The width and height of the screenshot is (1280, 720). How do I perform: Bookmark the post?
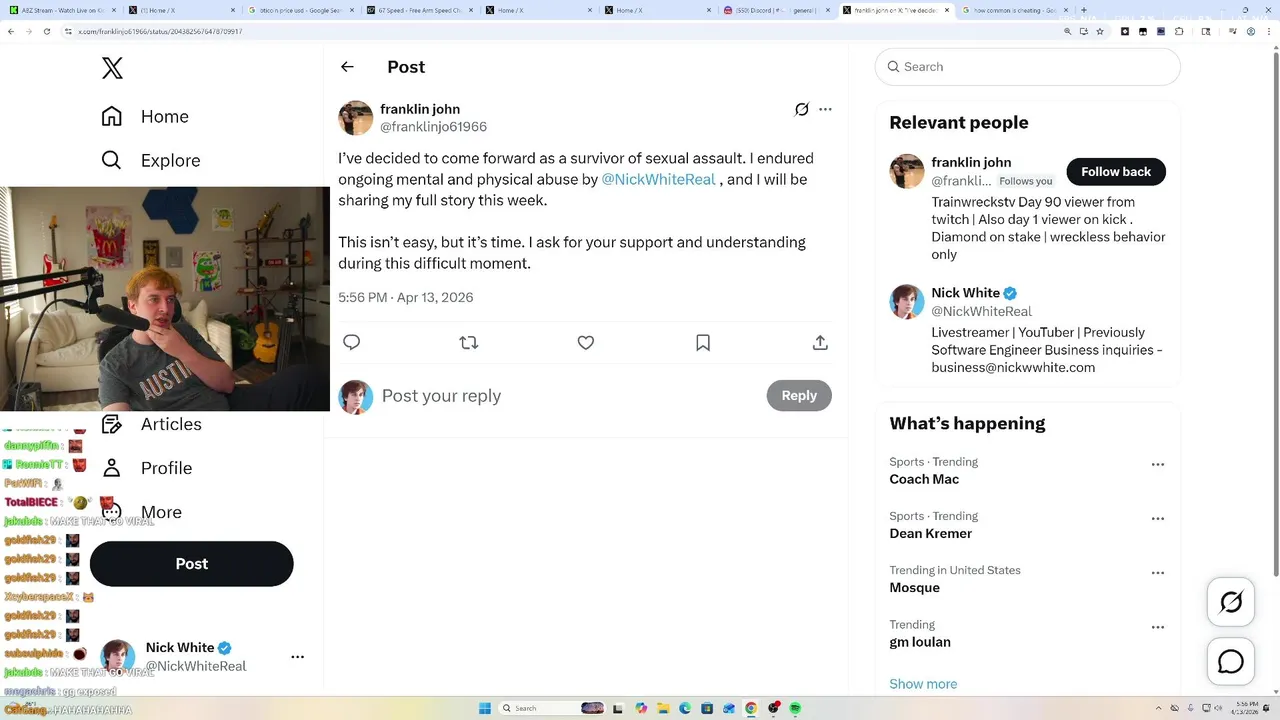point(703,342)
